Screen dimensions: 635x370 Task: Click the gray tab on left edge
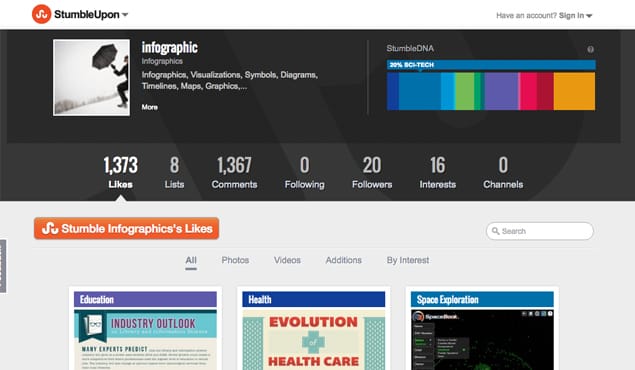click(3, 266)
